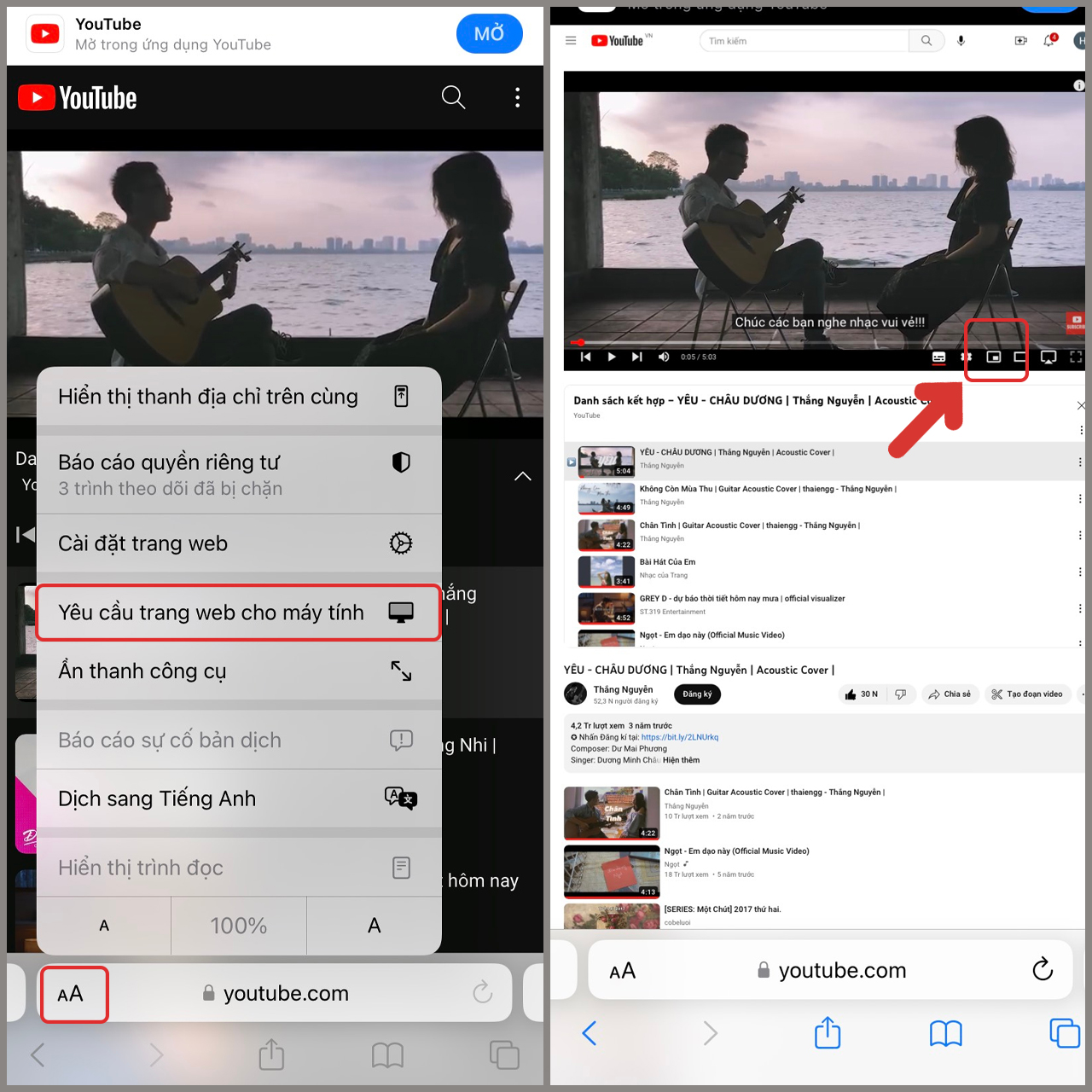Click 'Tạo đoạn video' clip button
This screenshot has width=1092, height=1092.
tap(1027, 694)
